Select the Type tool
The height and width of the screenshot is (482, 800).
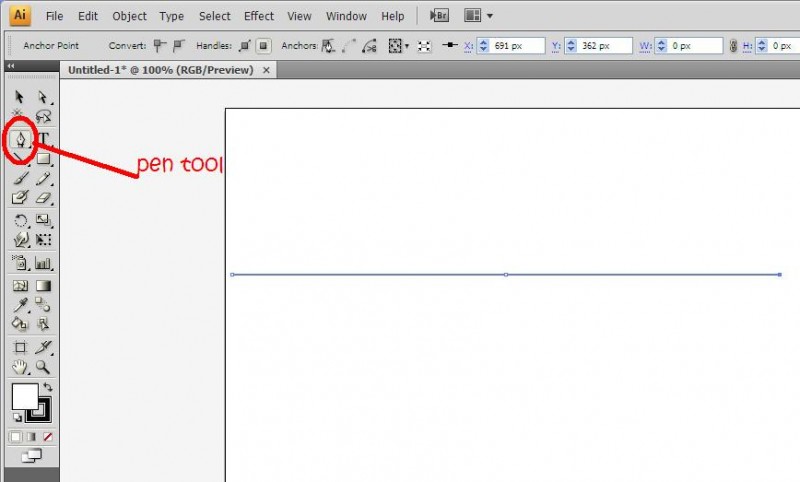(44, 139)
